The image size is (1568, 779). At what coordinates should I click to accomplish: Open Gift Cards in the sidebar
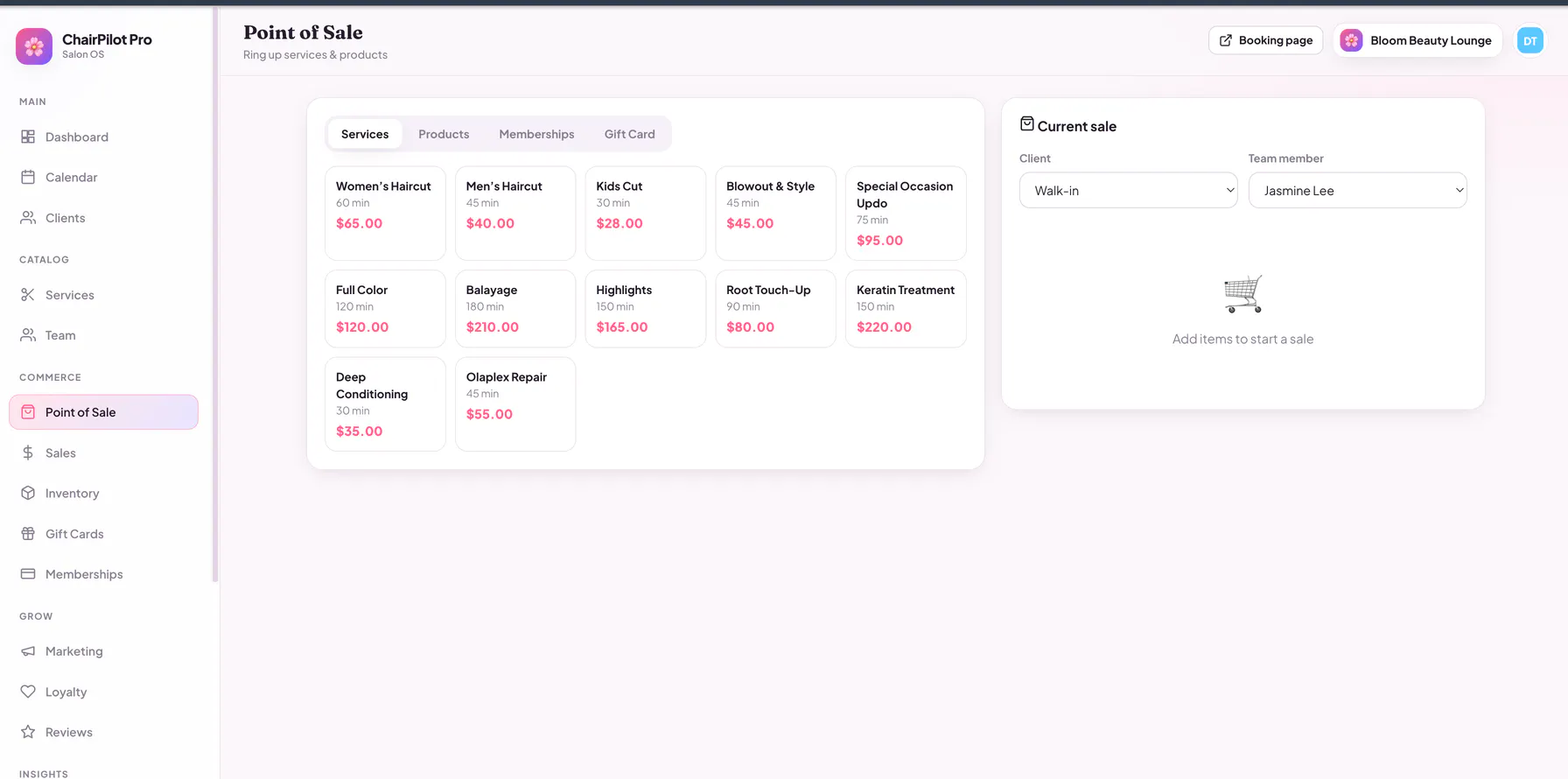coord(103,534)
